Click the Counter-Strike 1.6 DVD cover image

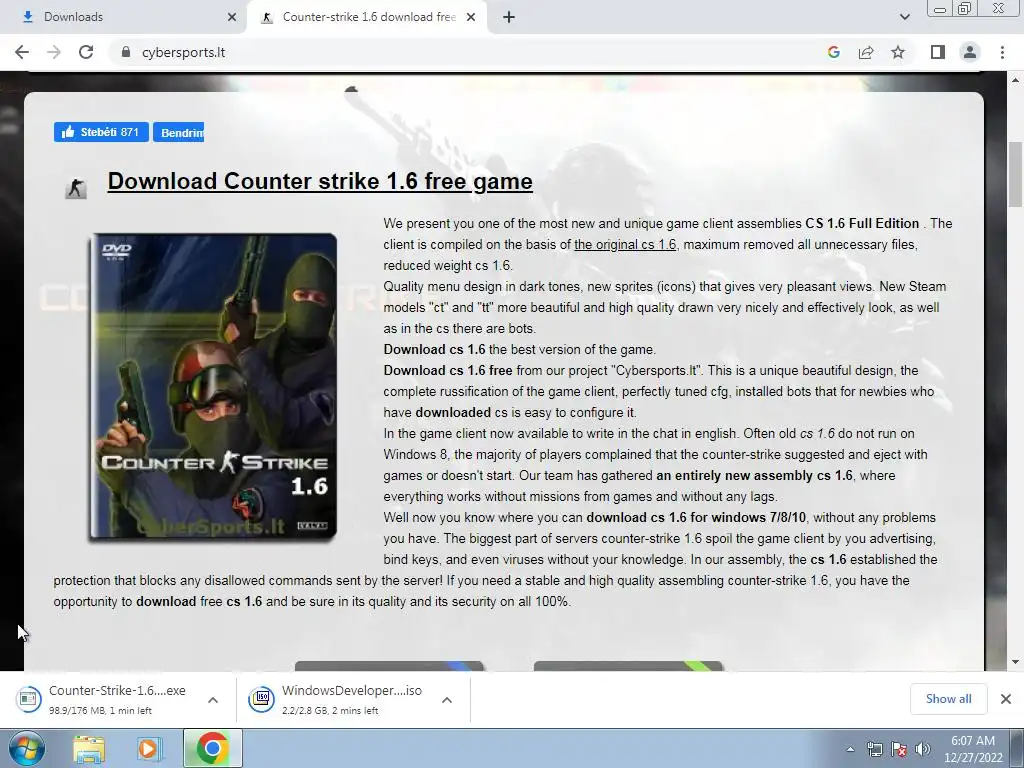tap(212, 387)
